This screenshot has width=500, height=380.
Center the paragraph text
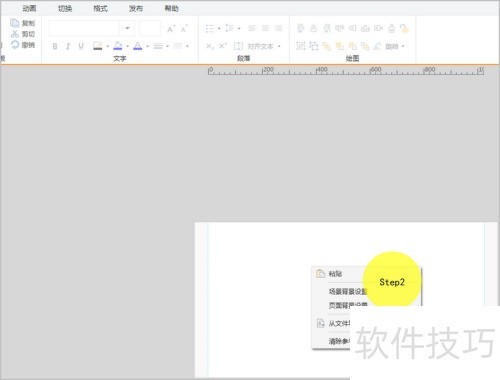pos(265,28)
